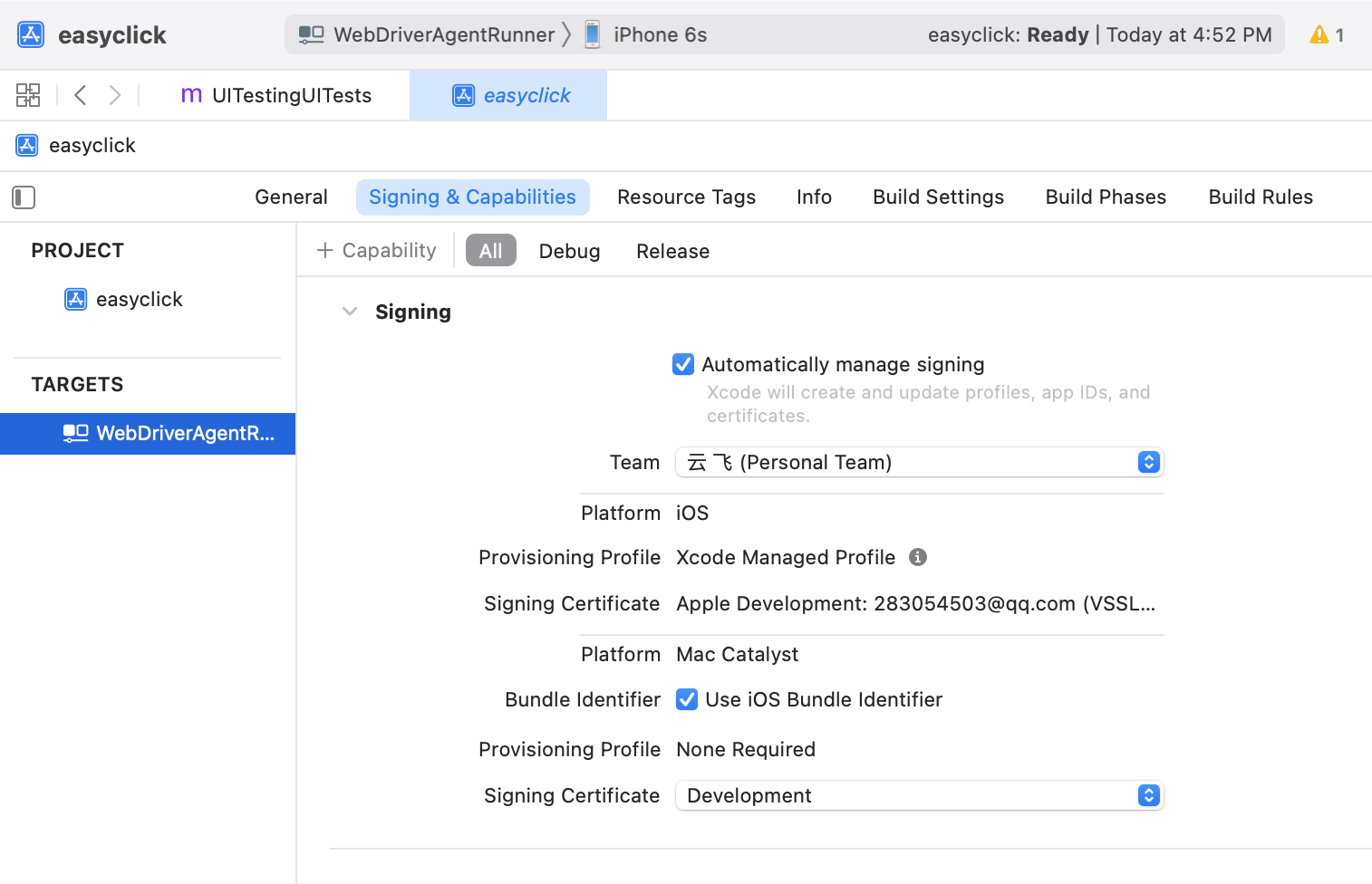Open the Signing & Capabilities tab

[x=472, y=197]
